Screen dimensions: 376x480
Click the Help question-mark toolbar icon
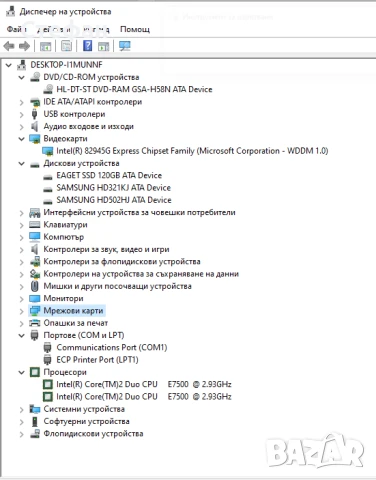pos(87,46)
